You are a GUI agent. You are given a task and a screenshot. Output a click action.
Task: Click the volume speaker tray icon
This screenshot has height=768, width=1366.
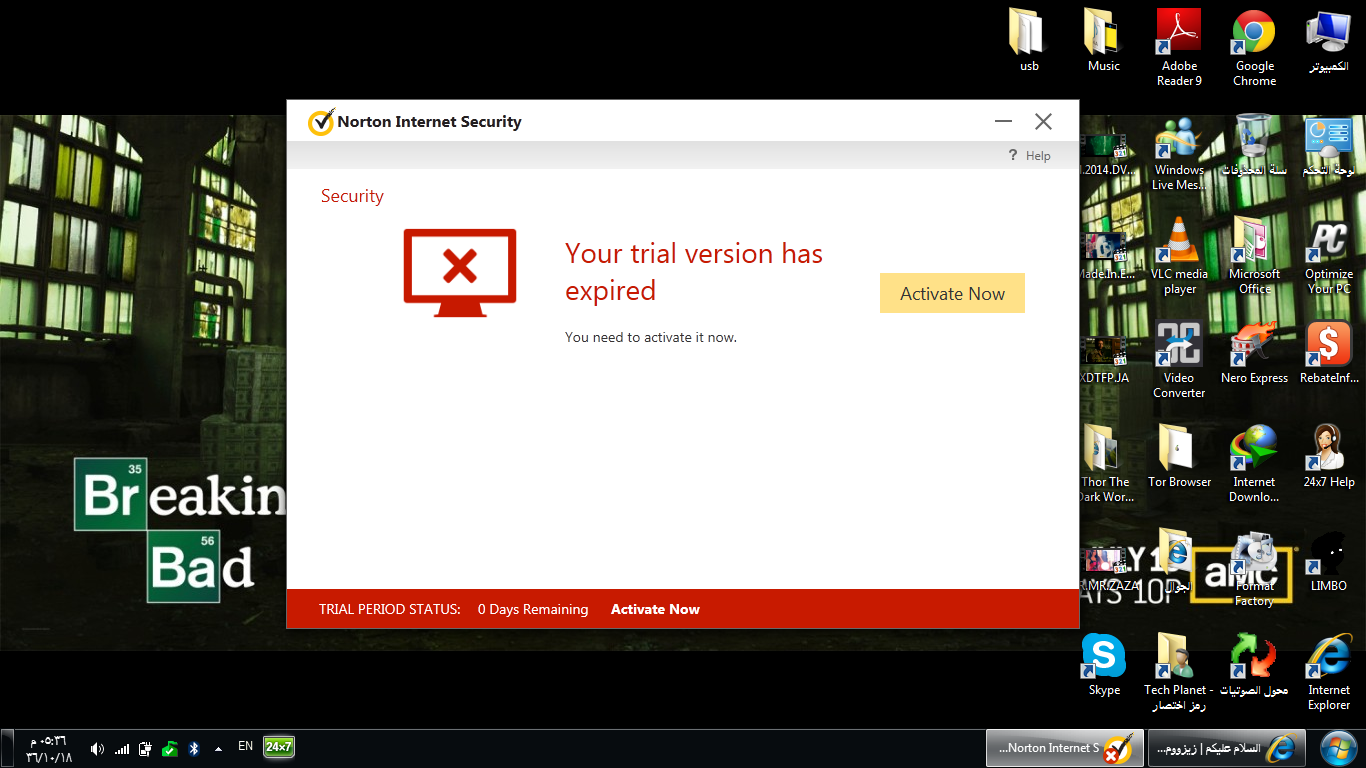pos(97,748)
